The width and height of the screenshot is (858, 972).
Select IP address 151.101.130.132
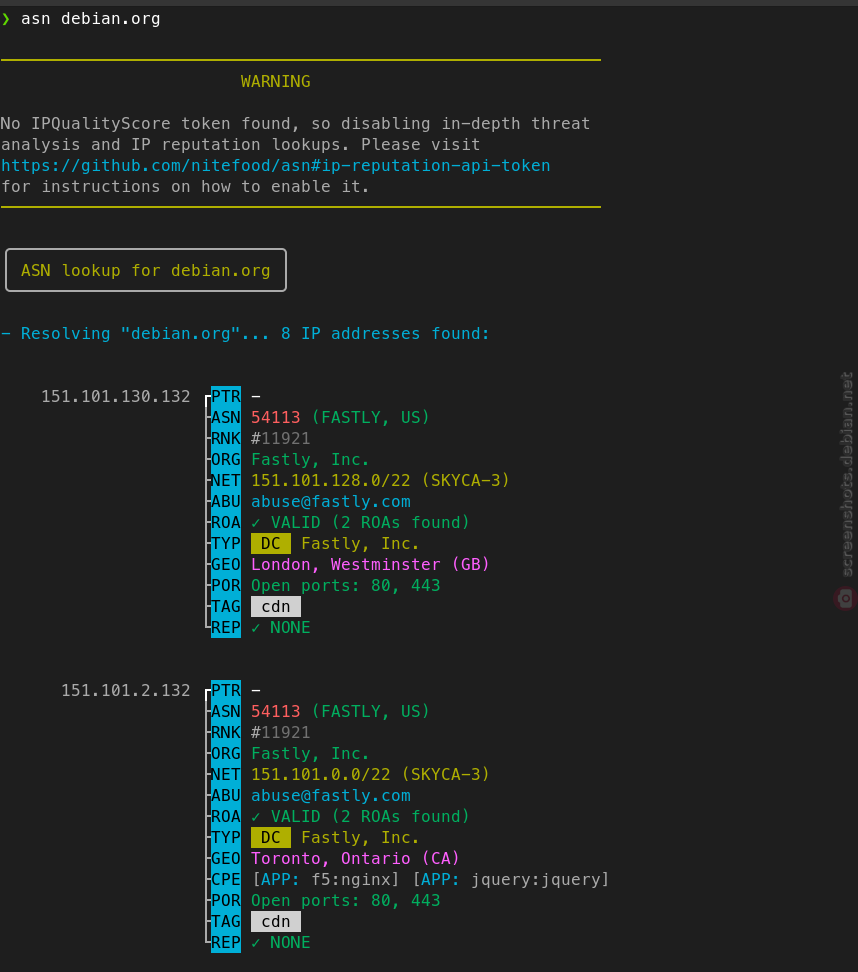(115, 397)
